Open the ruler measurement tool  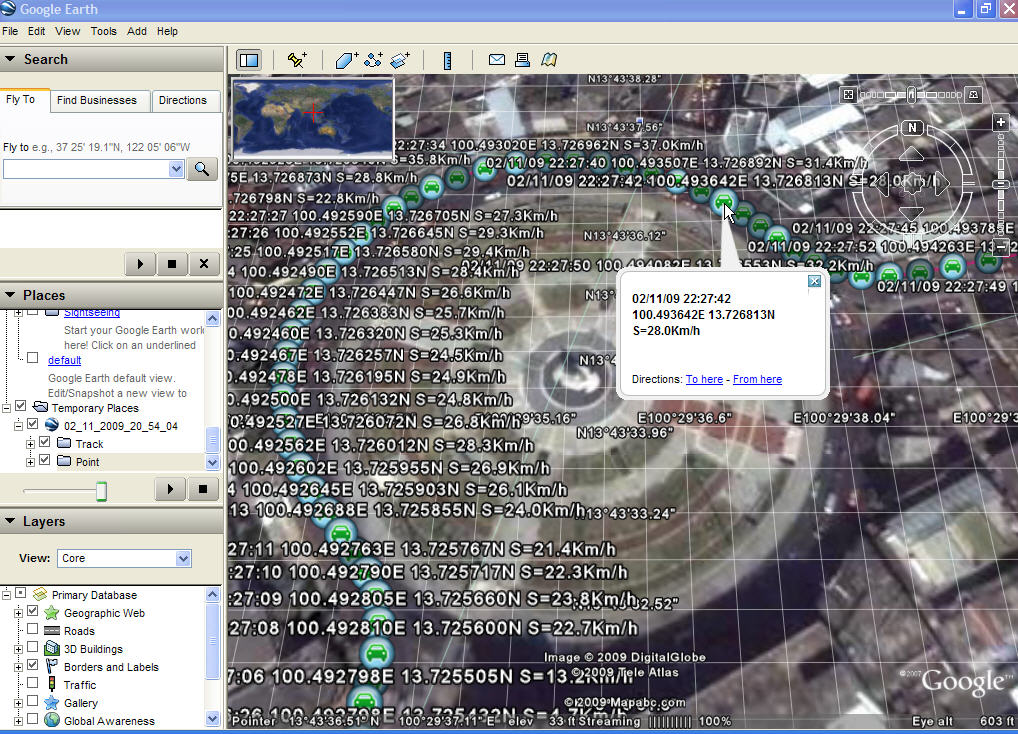pyautogui.click(x=447, y=60)
